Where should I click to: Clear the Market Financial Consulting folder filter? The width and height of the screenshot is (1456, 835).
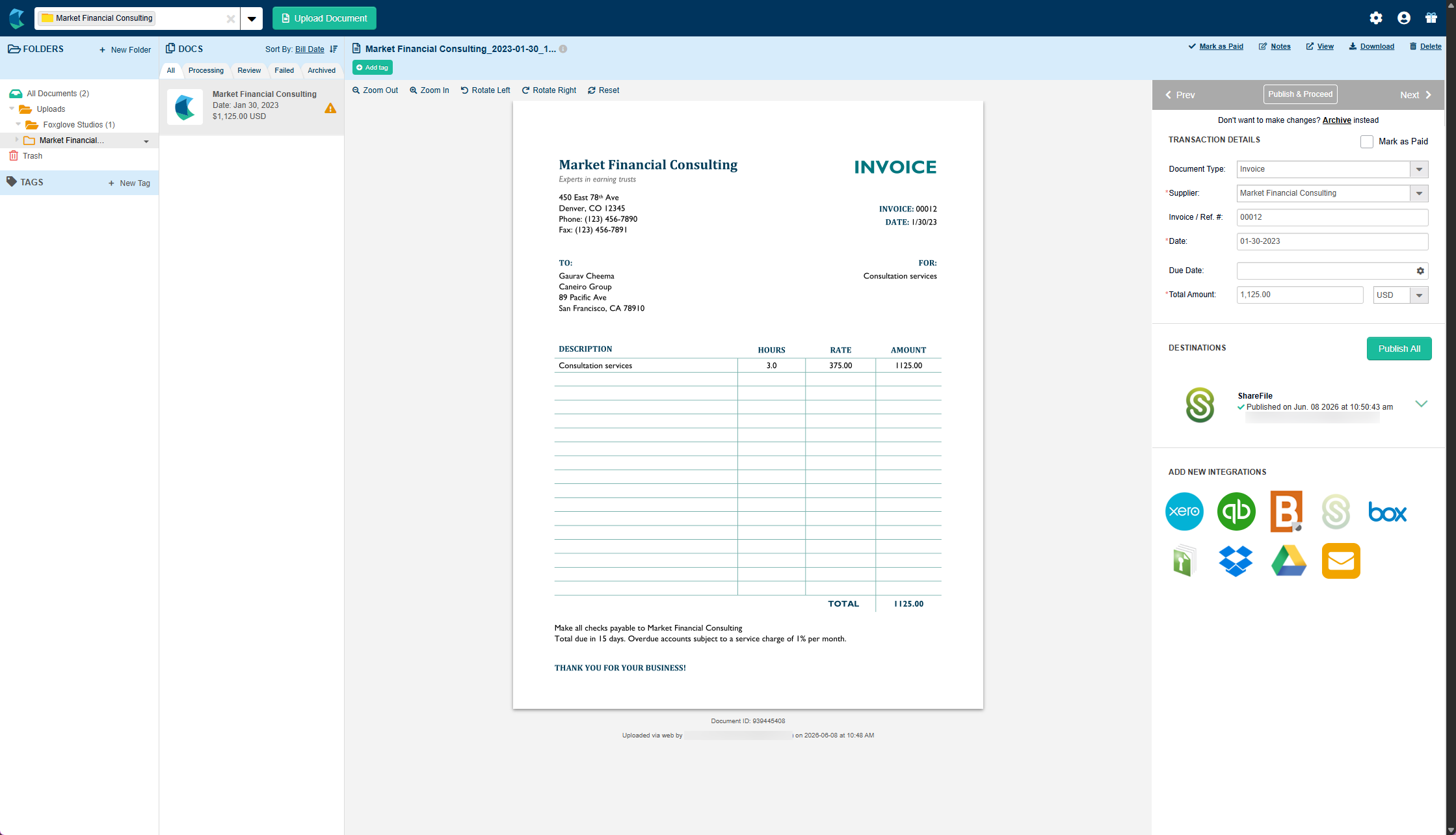230,19
